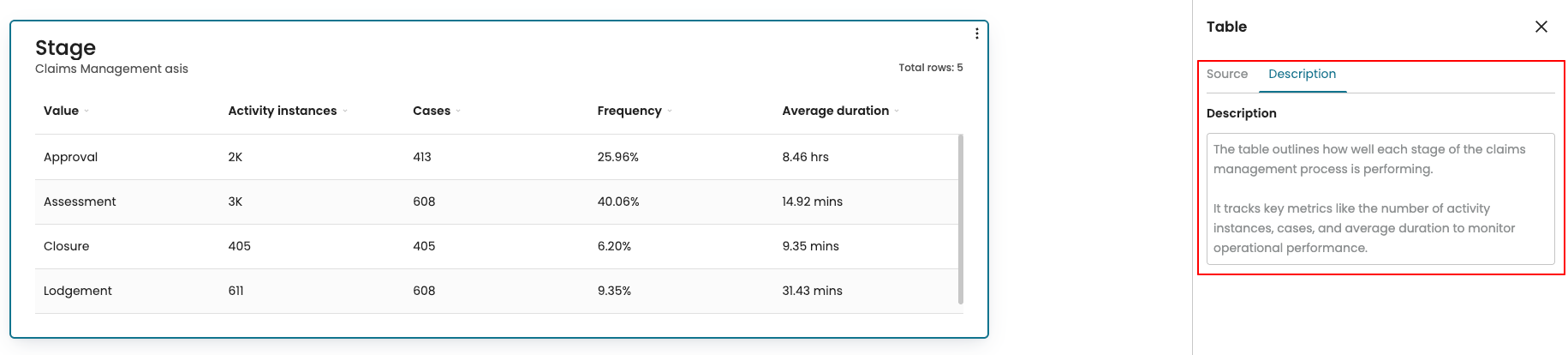This screenshot has width=1568, height=355.
Task: Switch to the Source tab
Action: point(1226,74)
